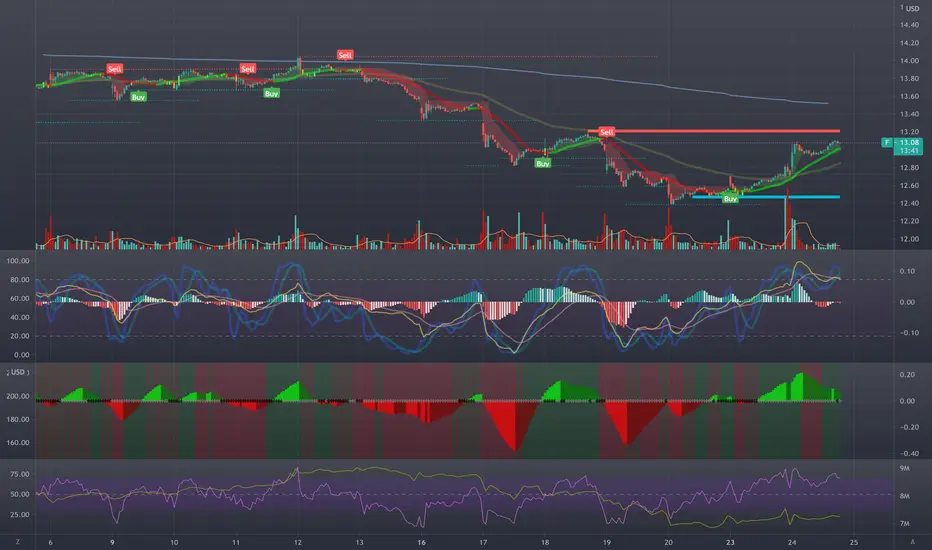Click the 100.00 oscillator scale value
The image size is (932, 550).
tap(18, 261)
